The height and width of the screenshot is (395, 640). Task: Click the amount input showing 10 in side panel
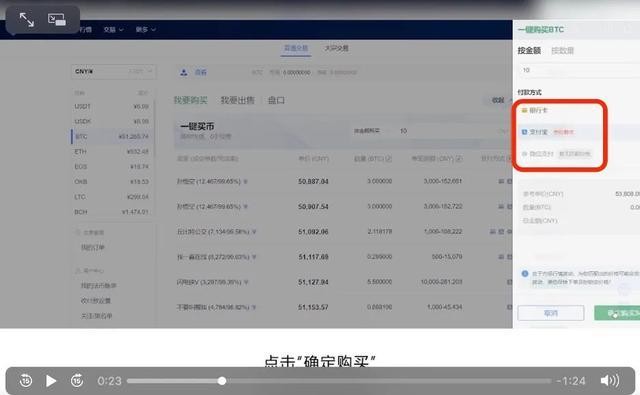[x=579, y=70]
